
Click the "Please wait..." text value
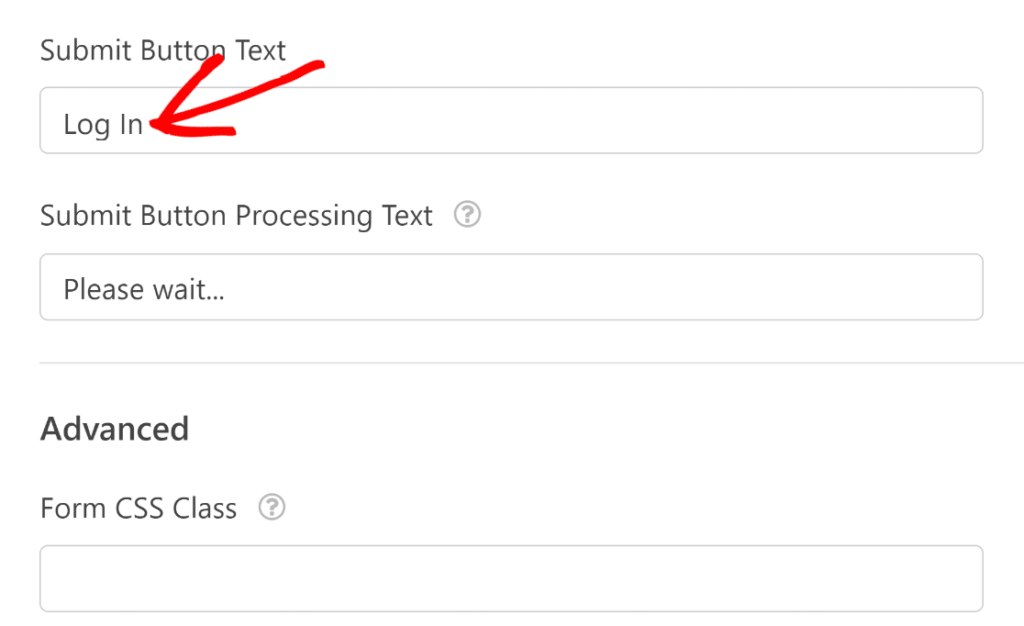[x=144, y=290]
